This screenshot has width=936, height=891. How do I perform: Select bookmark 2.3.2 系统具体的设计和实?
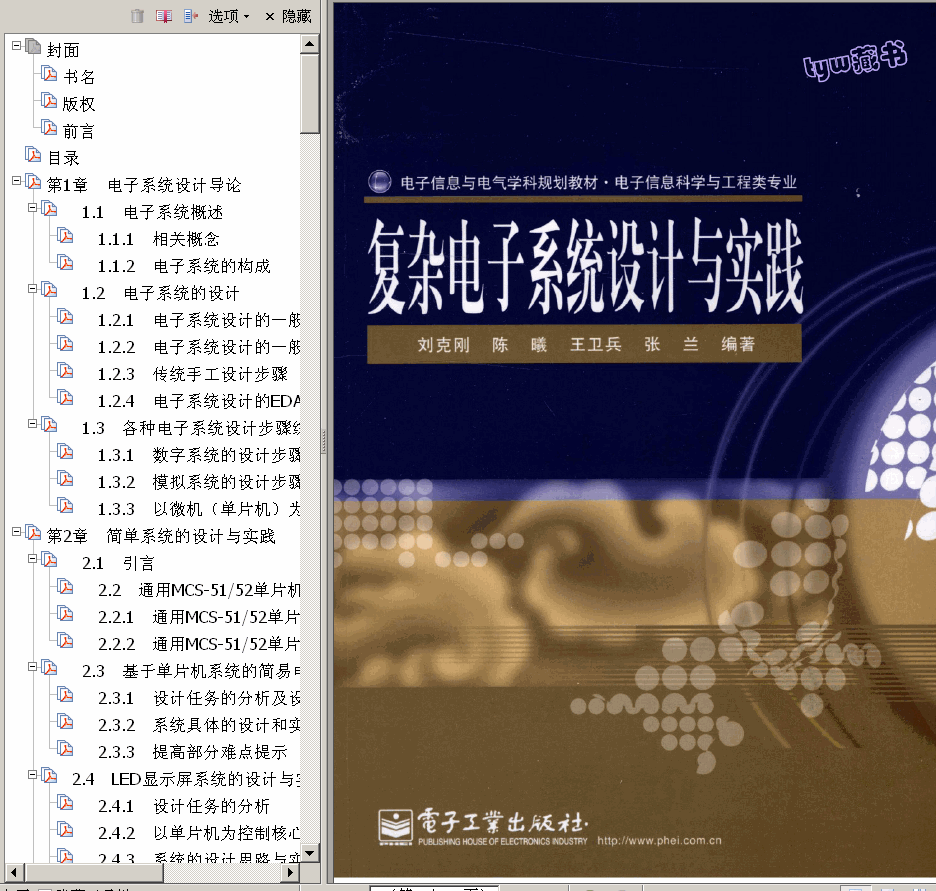tap(199, 725)
